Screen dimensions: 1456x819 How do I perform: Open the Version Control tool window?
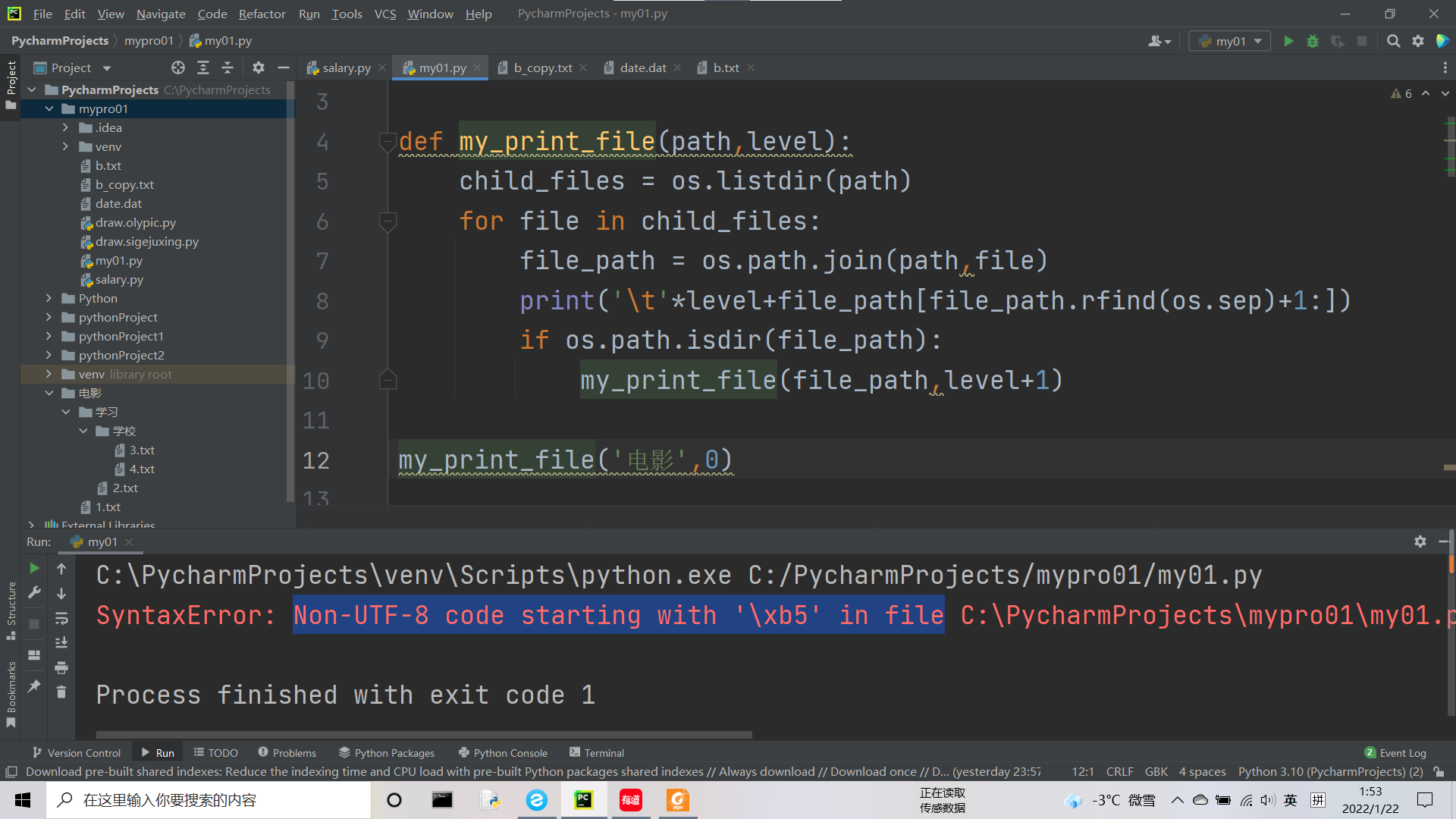[x=77, y=752]
